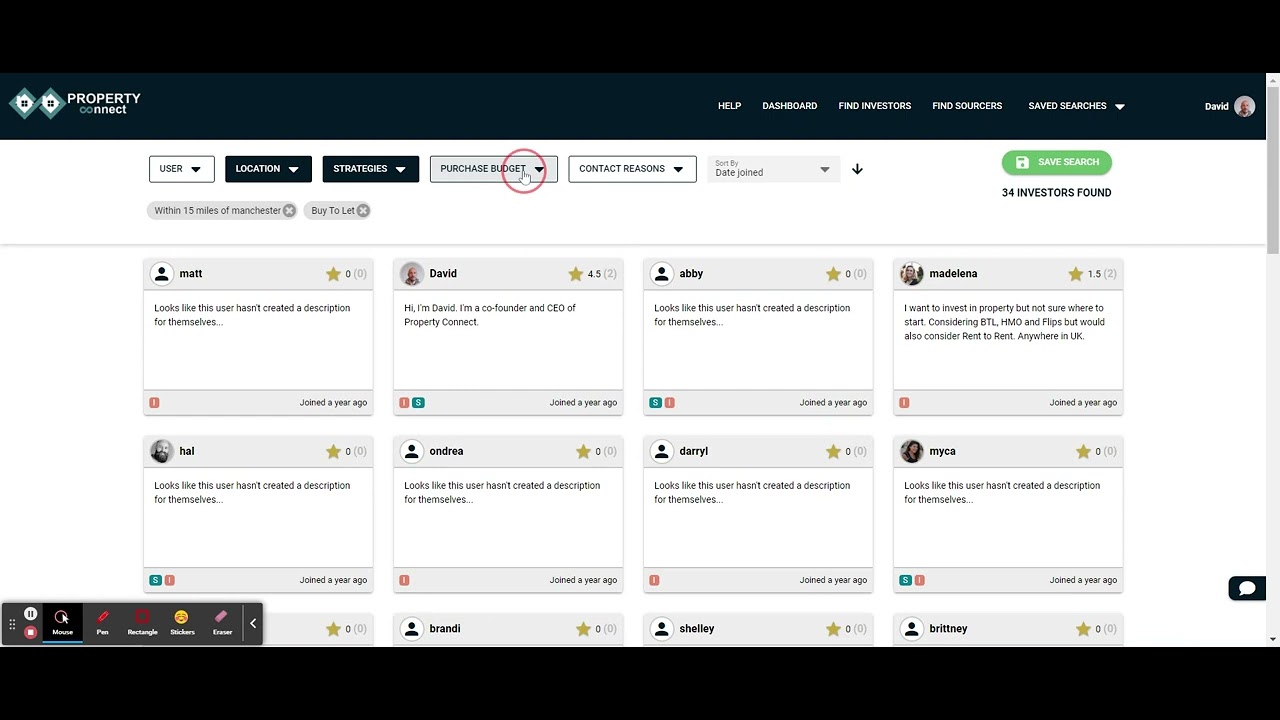Image resolution: width=1280 pixels, height=720 pixels.
Task: Click madelena's profile photo
Action: point(911,273)
